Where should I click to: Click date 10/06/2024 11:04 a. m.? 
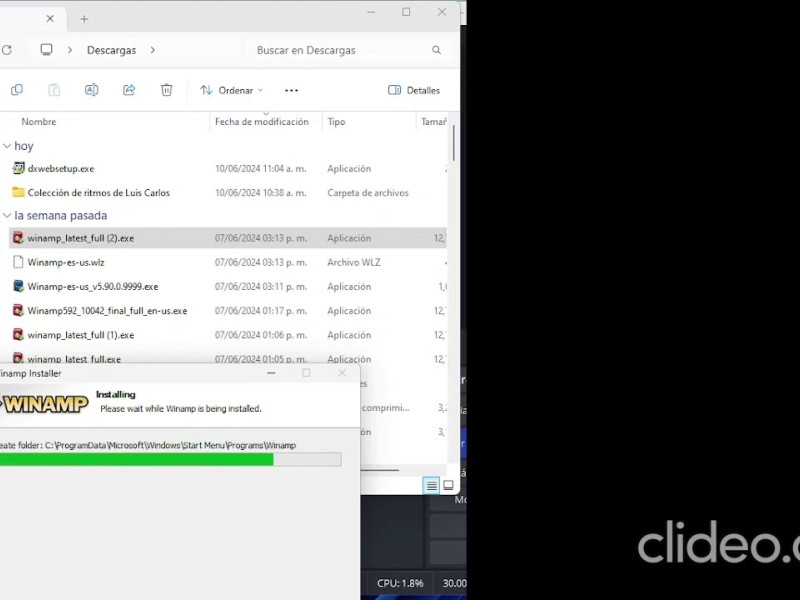[261, 168]
